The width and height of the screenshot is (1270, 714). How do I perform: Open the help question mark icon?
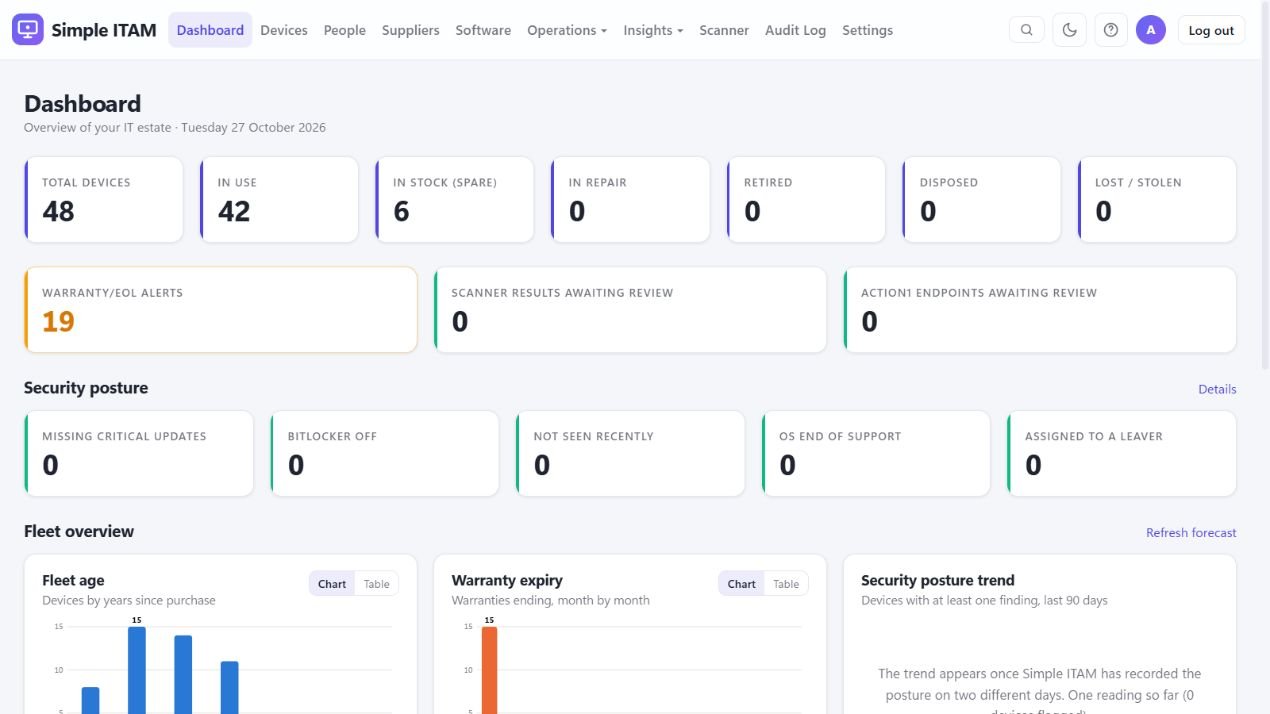coord(1111,30)
